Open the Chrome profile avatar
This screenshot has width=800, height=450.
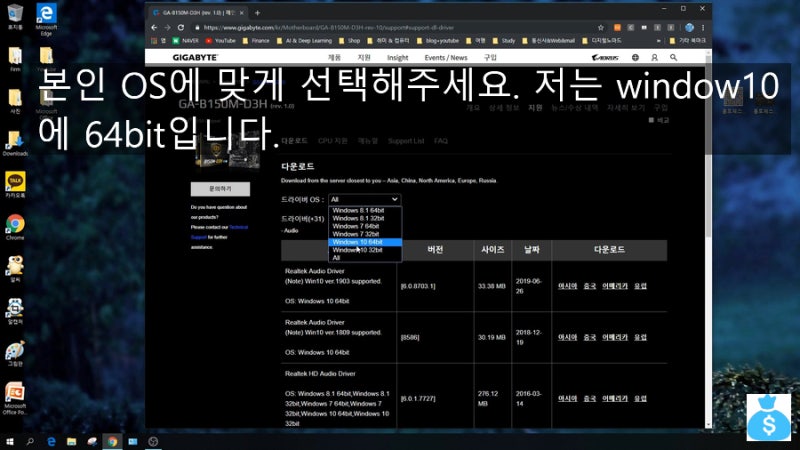689,28
